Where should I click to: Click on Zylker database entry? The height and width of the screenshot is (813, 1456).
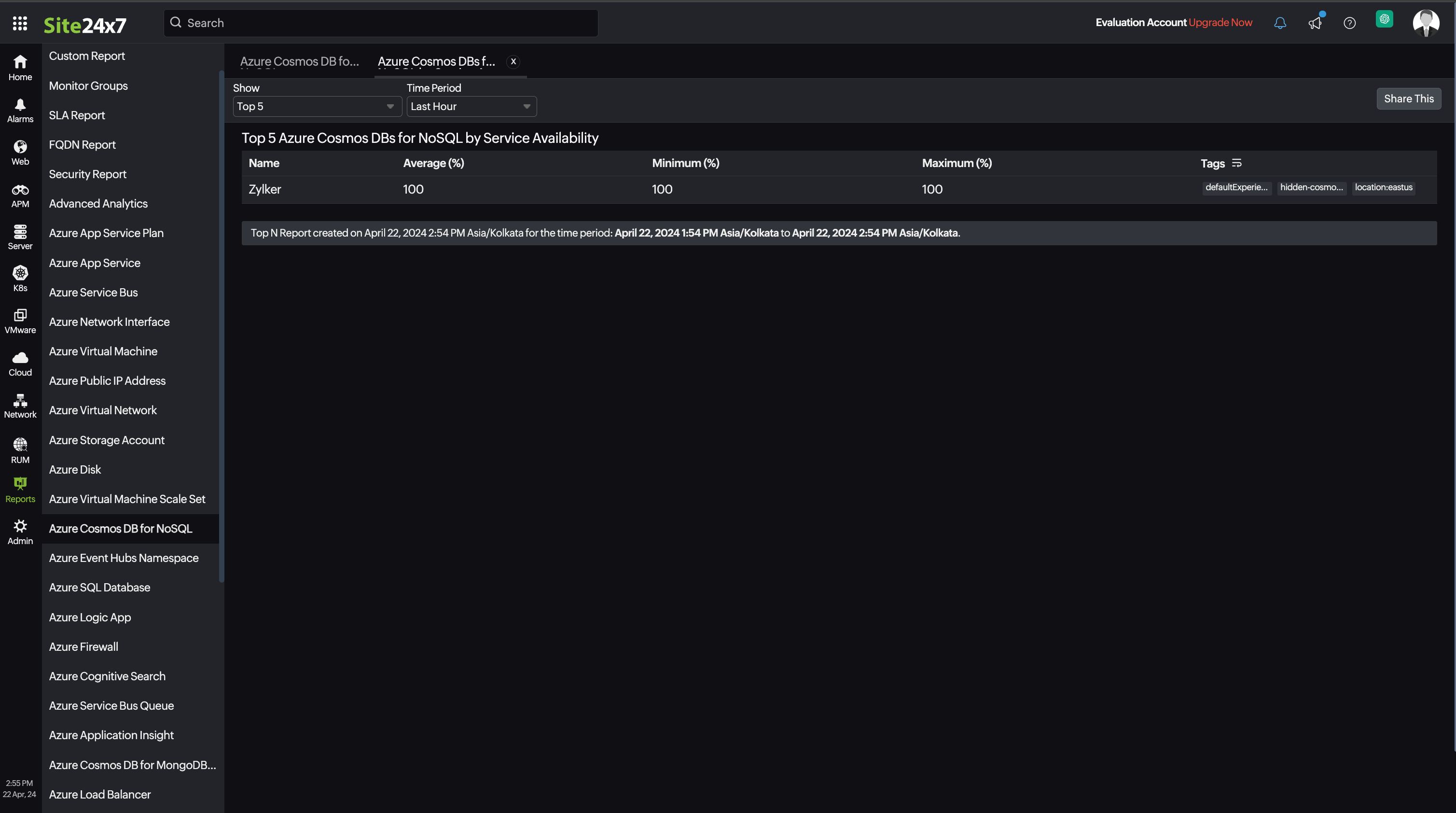click(264, 189)
